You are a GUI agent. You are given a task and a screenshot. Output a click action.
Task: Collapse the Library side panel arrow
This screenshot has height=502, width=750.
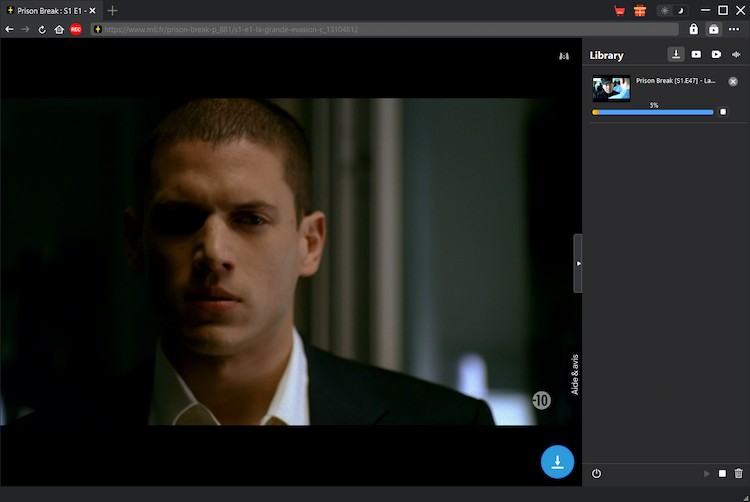coord(578,263)
